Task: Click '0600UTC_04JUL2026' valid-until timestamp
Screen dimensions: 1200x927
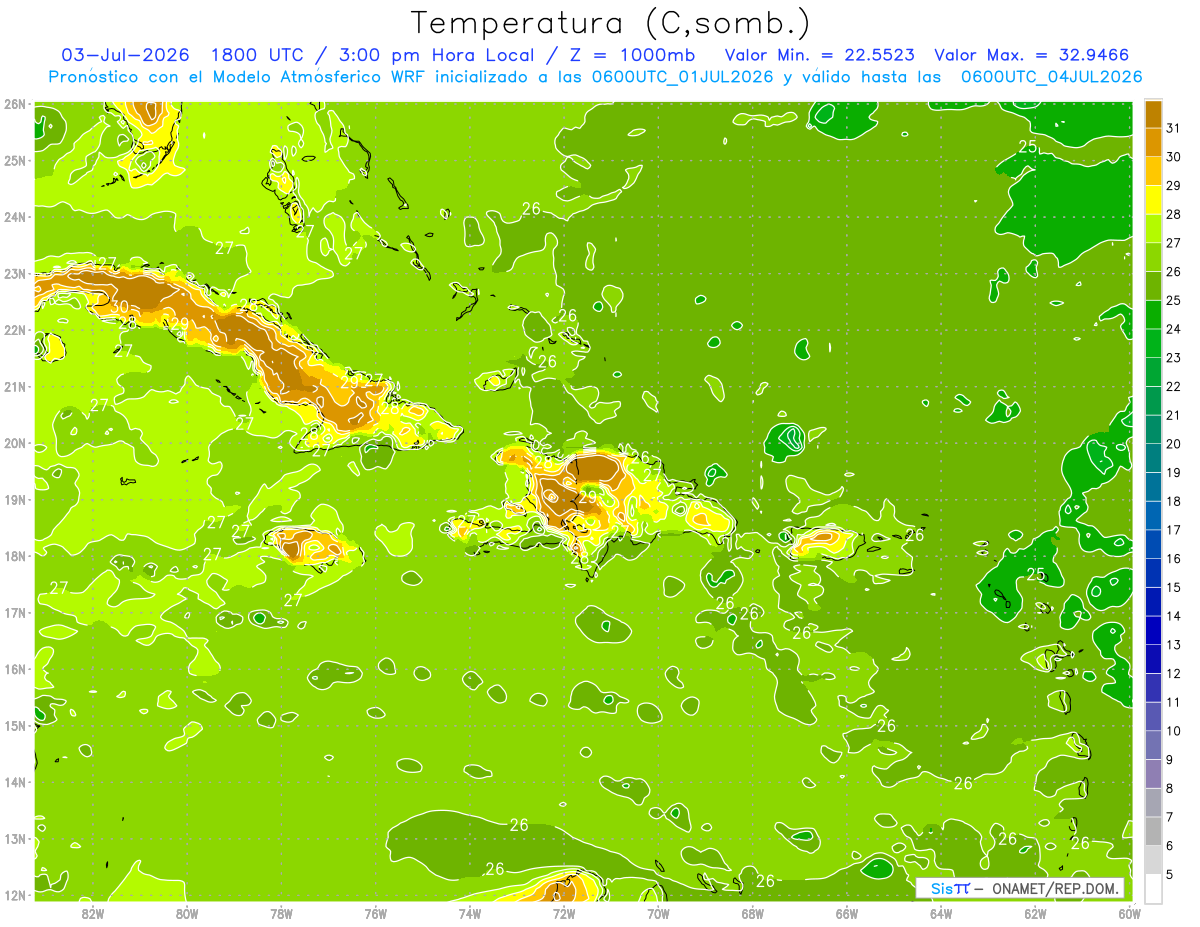Action: coord(1051,77)
